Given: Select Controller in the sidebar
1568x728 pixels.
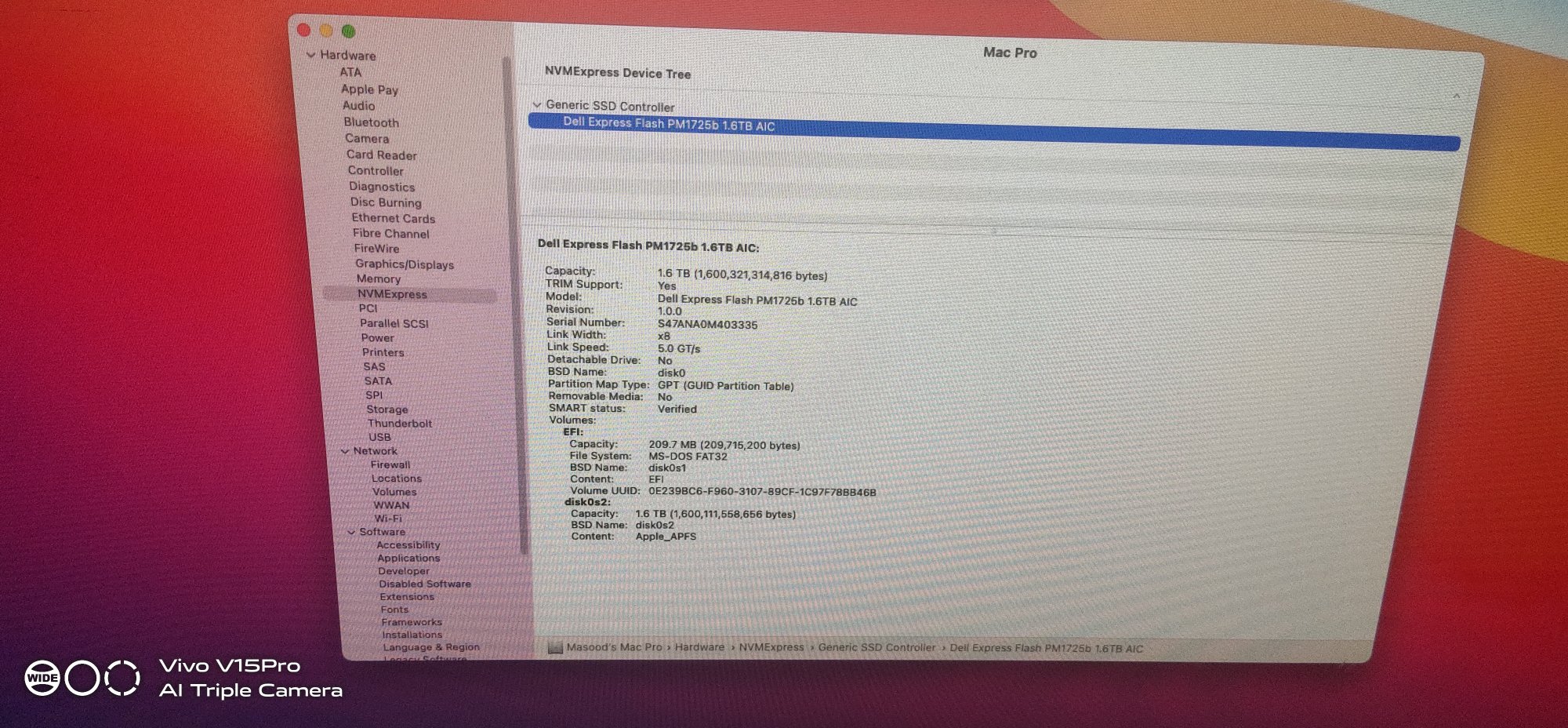Looking at the screenshot, I should 376,171.
